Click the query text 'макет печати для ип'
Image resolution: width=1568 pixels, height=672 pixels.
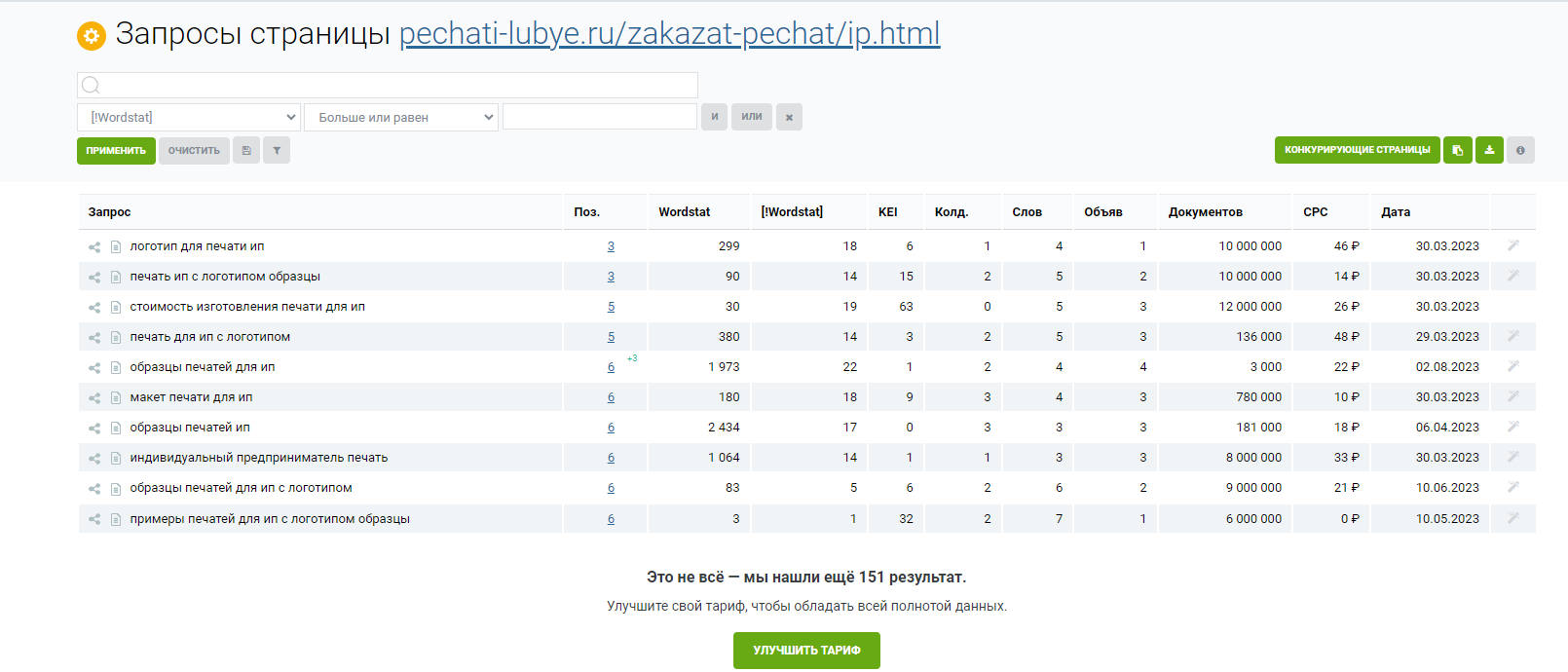(x=191, y=397)
